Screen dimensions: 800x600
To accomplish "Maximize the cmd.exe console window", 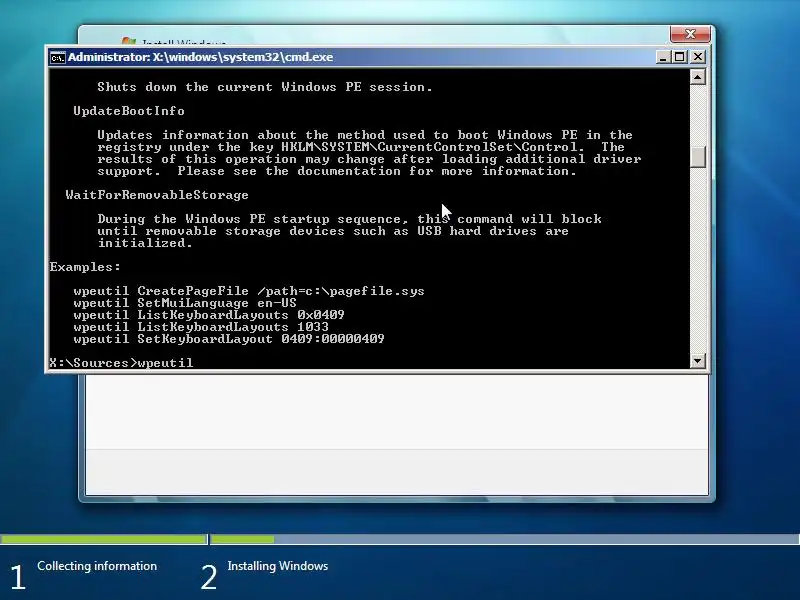I will (x=680, y=57).
